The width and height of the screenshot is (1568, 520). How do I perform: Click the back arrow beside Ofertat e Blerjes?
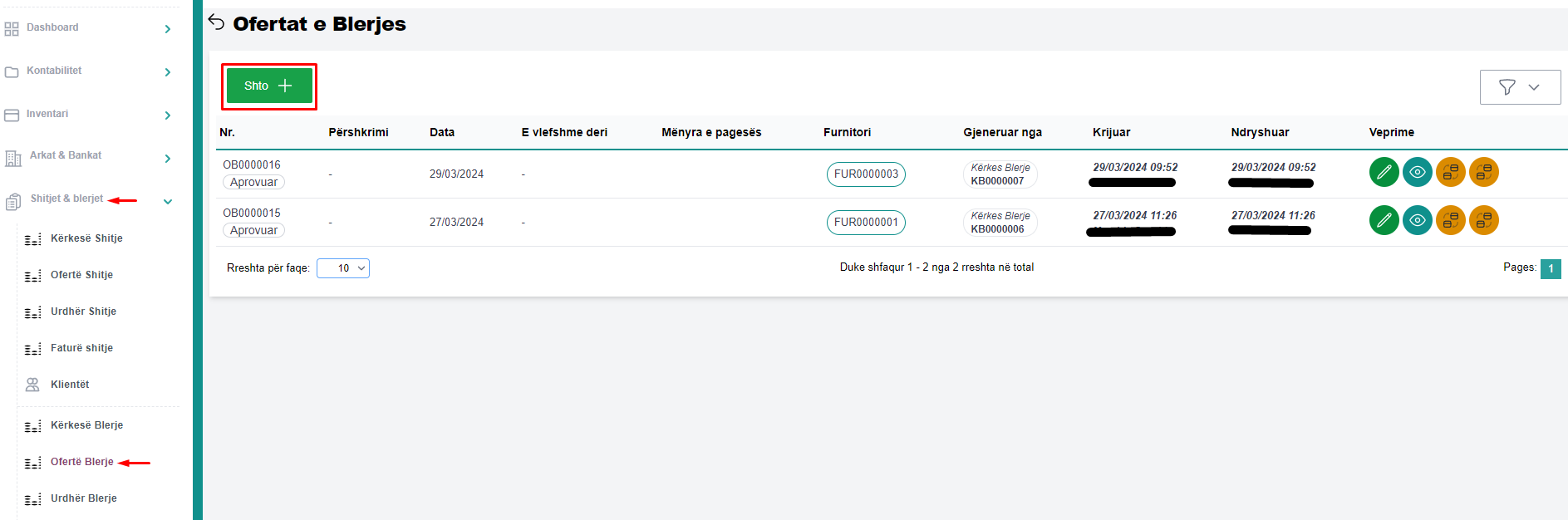217,22
